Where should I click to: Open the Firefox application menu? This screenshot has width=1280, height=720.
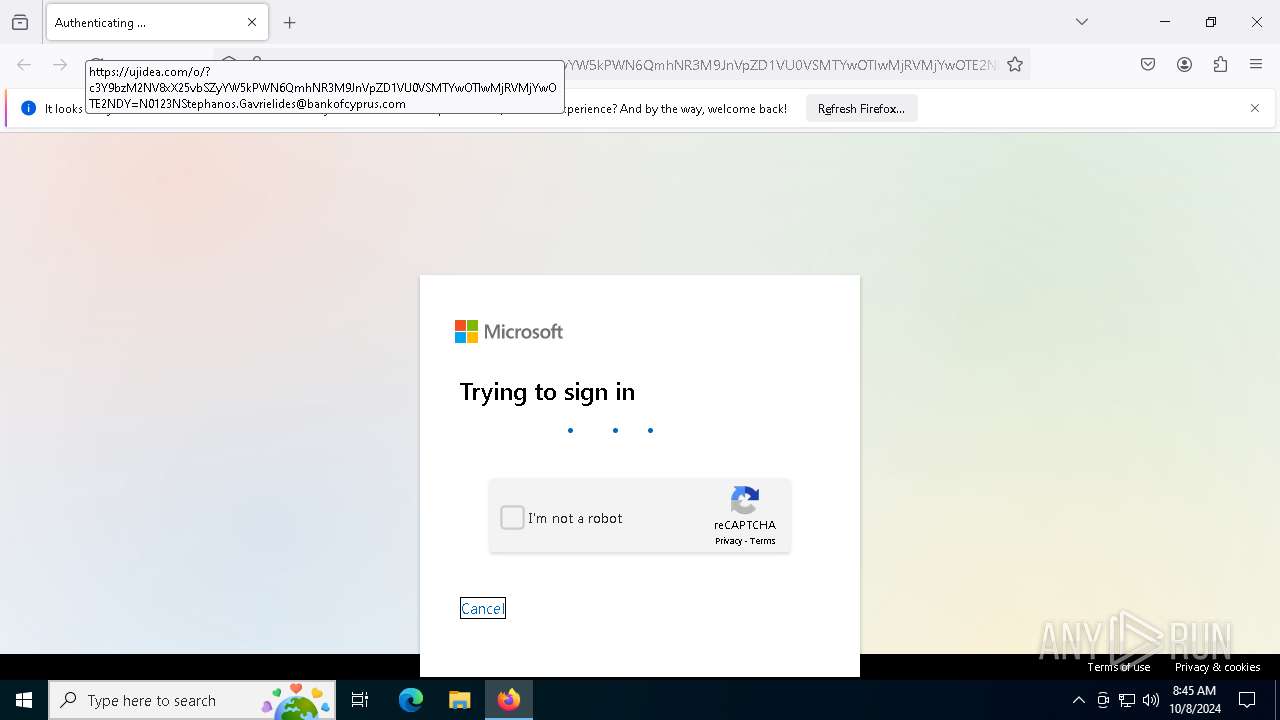click(x=1256, y=65)
